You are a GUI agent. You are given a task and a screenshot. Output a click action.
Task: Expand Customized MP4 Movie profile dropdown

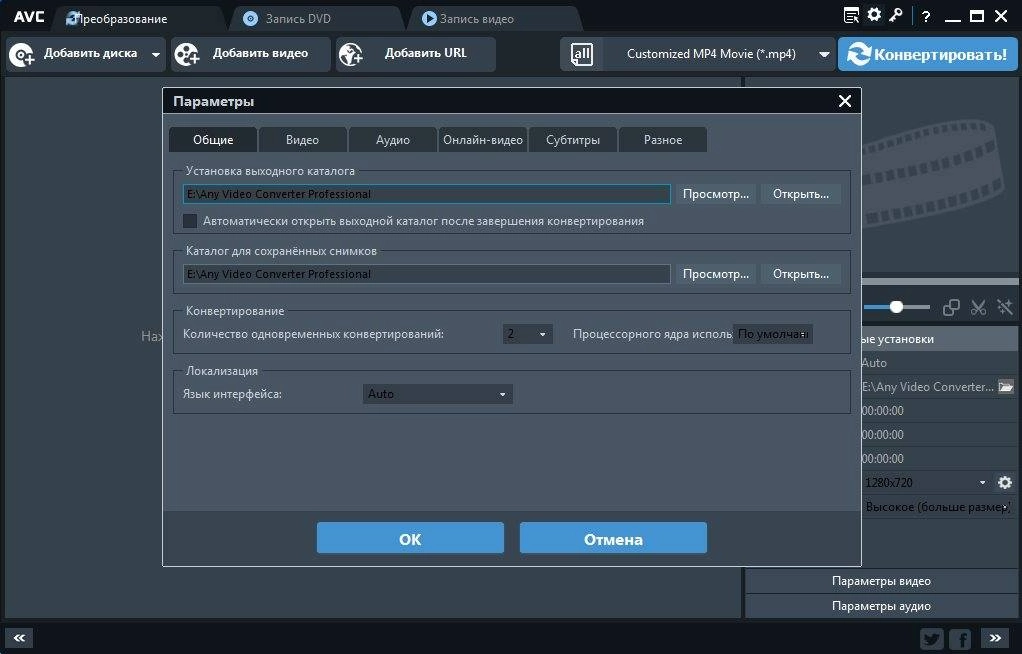pos(824,55)
